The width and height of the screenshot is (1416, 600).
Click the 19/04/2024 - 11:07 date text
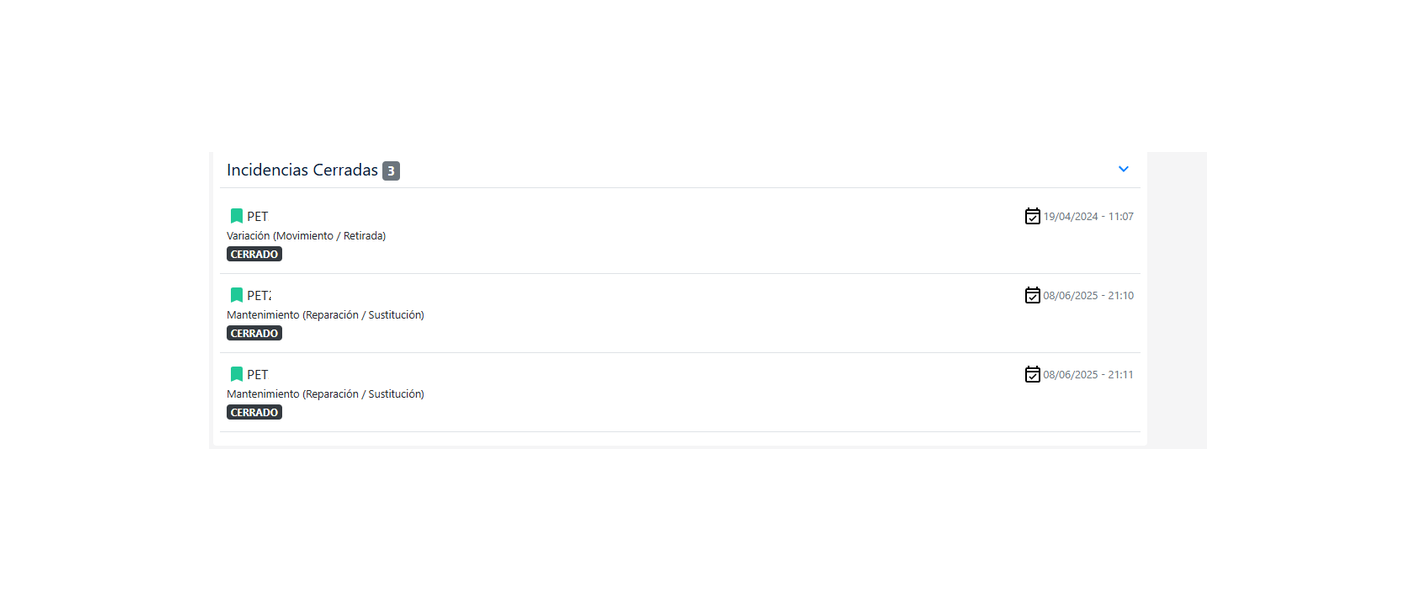(1088, 216)
